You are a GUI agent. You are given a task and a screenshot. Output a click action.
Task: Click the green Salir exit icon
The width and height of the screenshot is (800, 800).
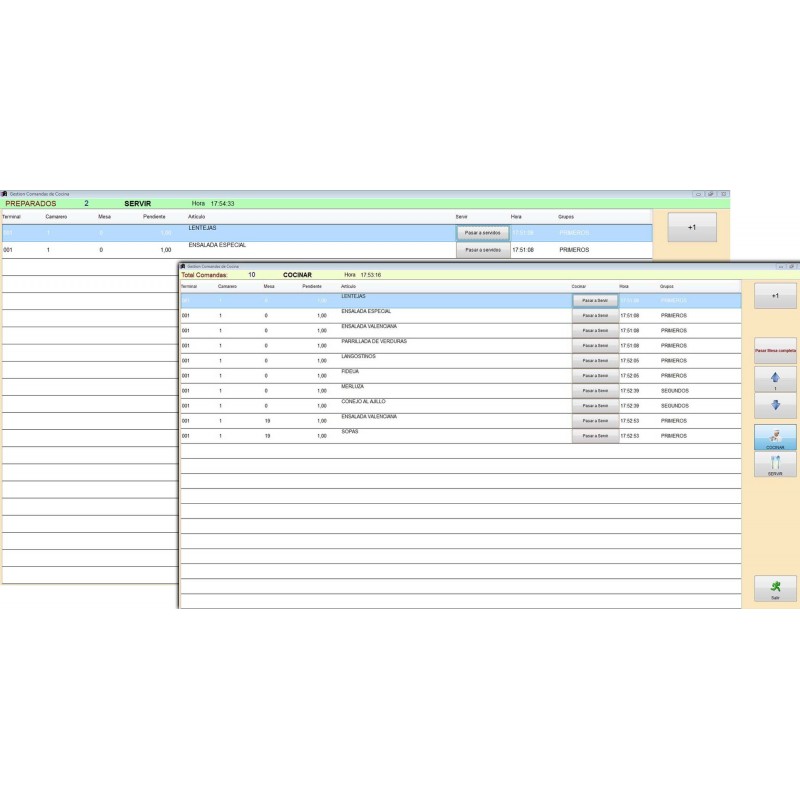(775, 588)
